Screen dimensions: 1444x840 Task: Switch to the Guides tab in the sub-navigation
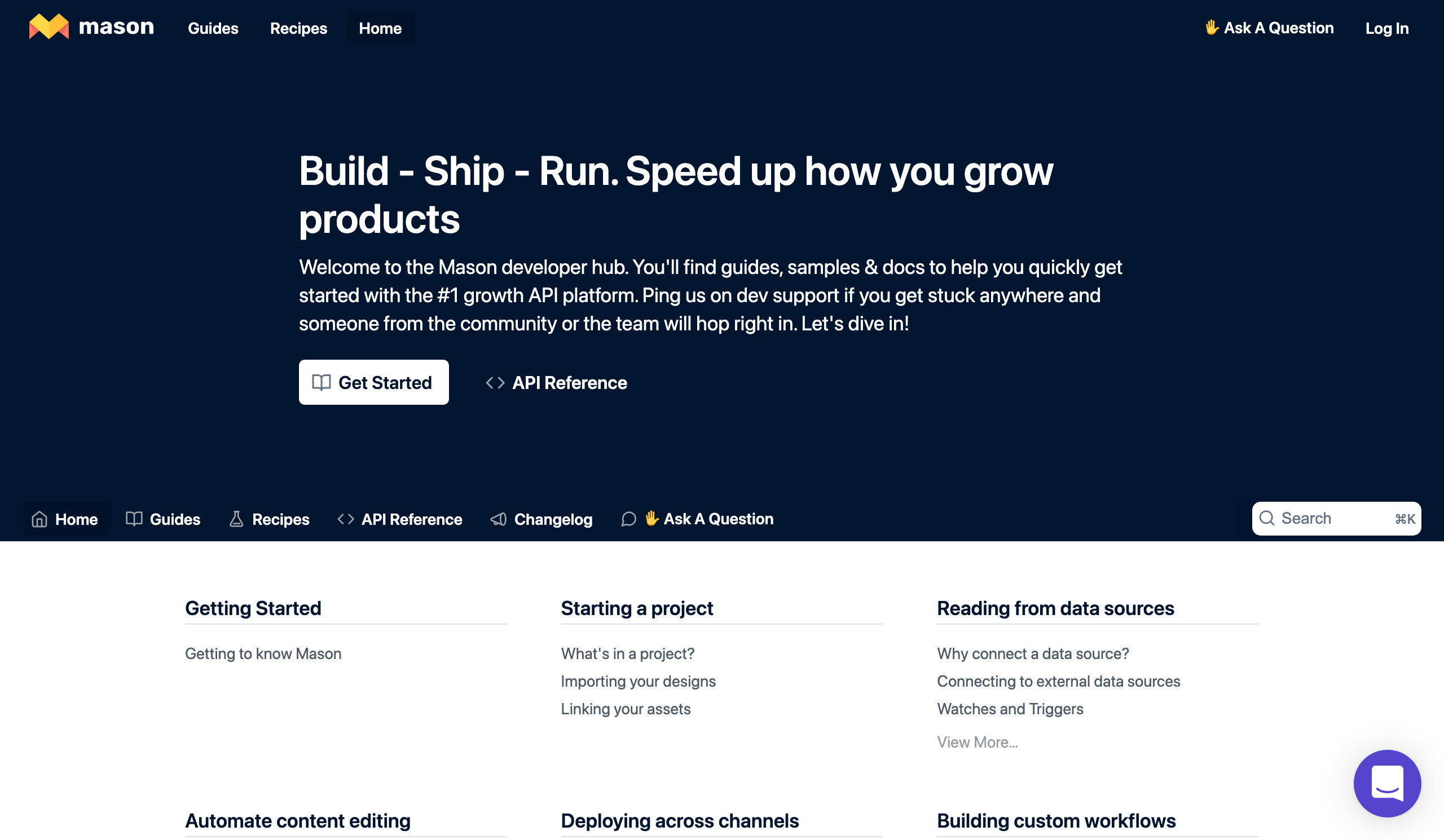pyautogui.click(x=163, y=519)
